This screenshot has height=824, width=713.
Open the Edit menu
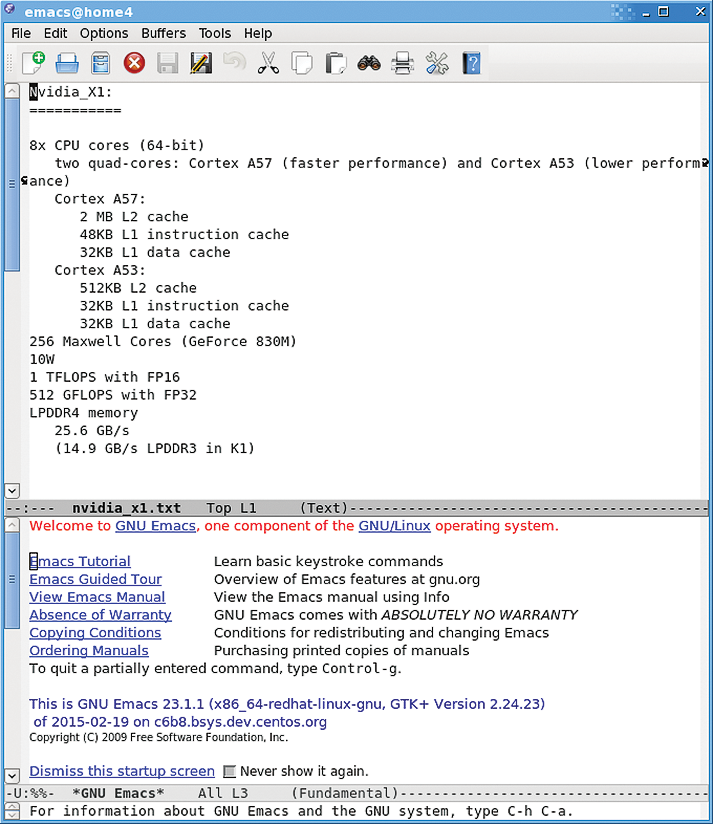click(55, 34)
